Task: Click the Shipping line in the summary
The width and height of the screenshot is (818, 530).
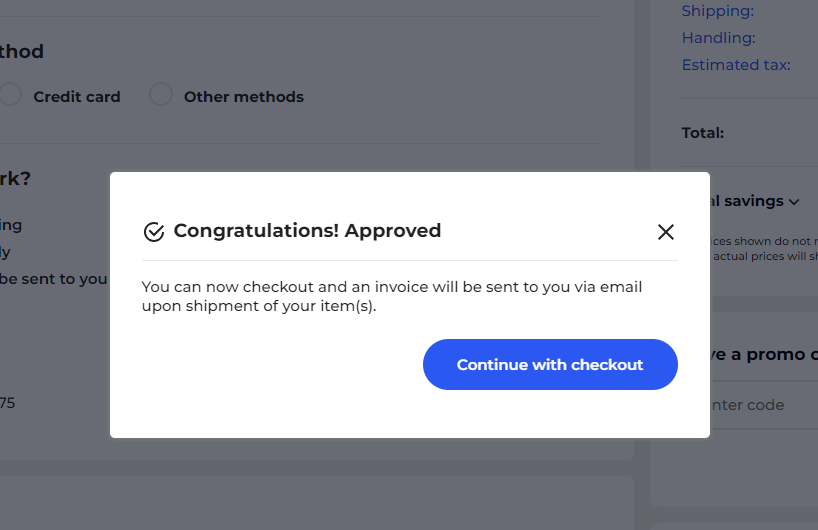Action: 717,11
